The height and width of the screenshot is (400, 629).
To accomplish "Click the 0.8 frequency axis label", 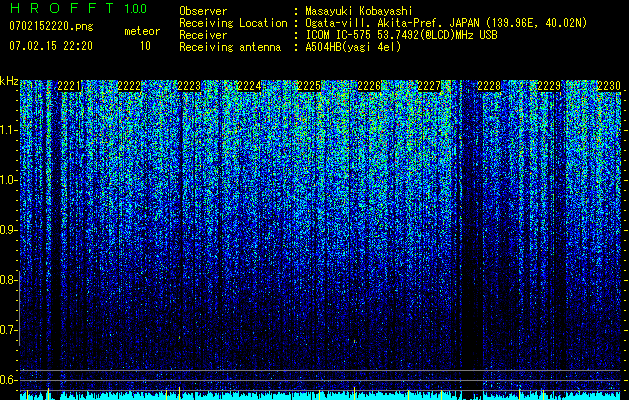I will point(8,280).
